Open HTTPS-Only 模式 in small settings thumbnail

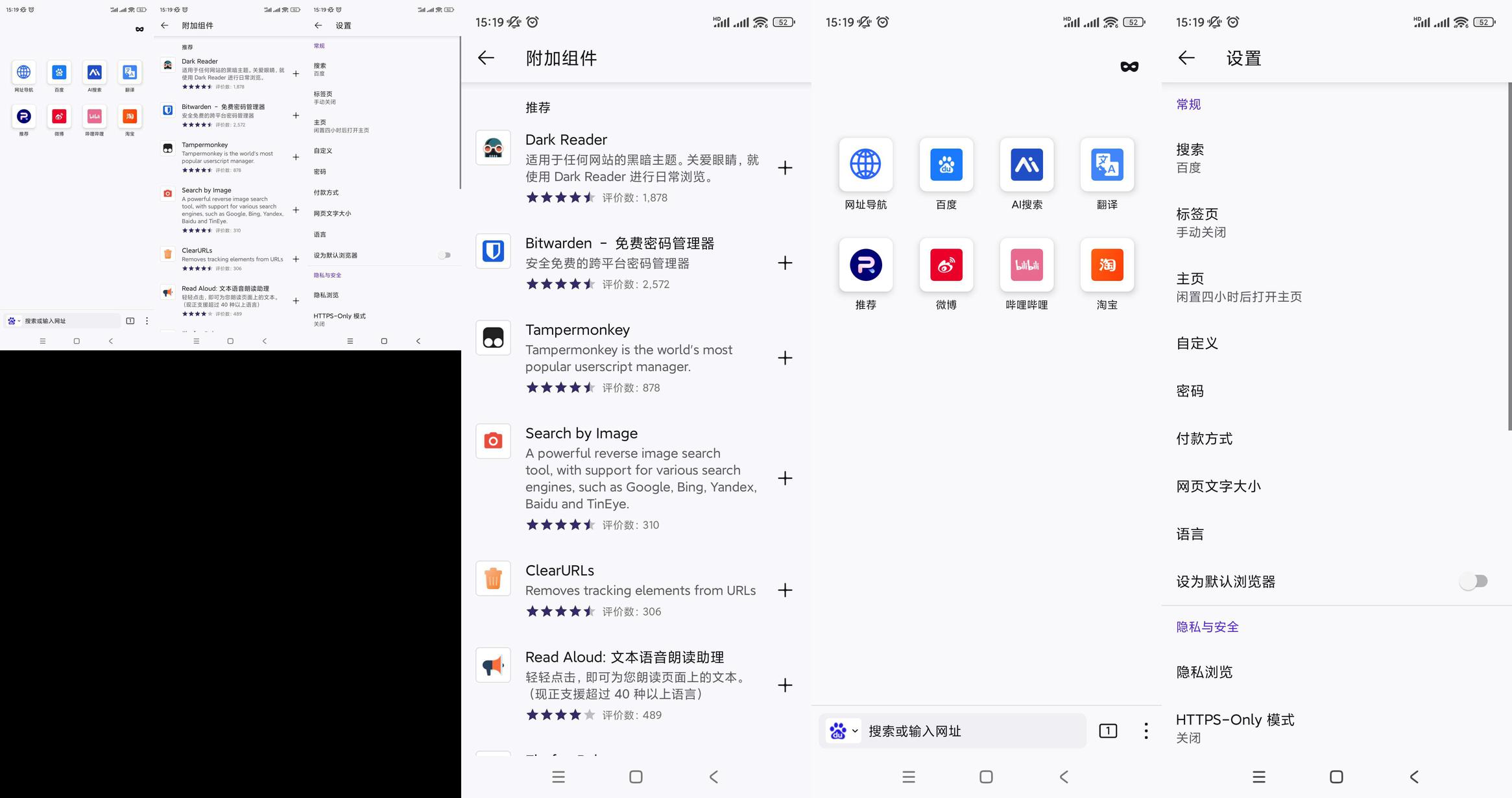point(385,319)
